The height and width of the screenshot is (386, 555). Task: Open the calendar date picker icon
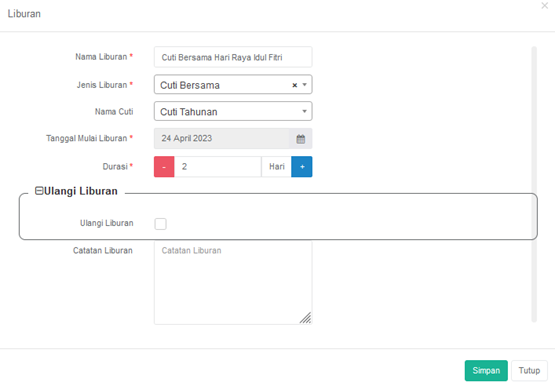(301, 139)
